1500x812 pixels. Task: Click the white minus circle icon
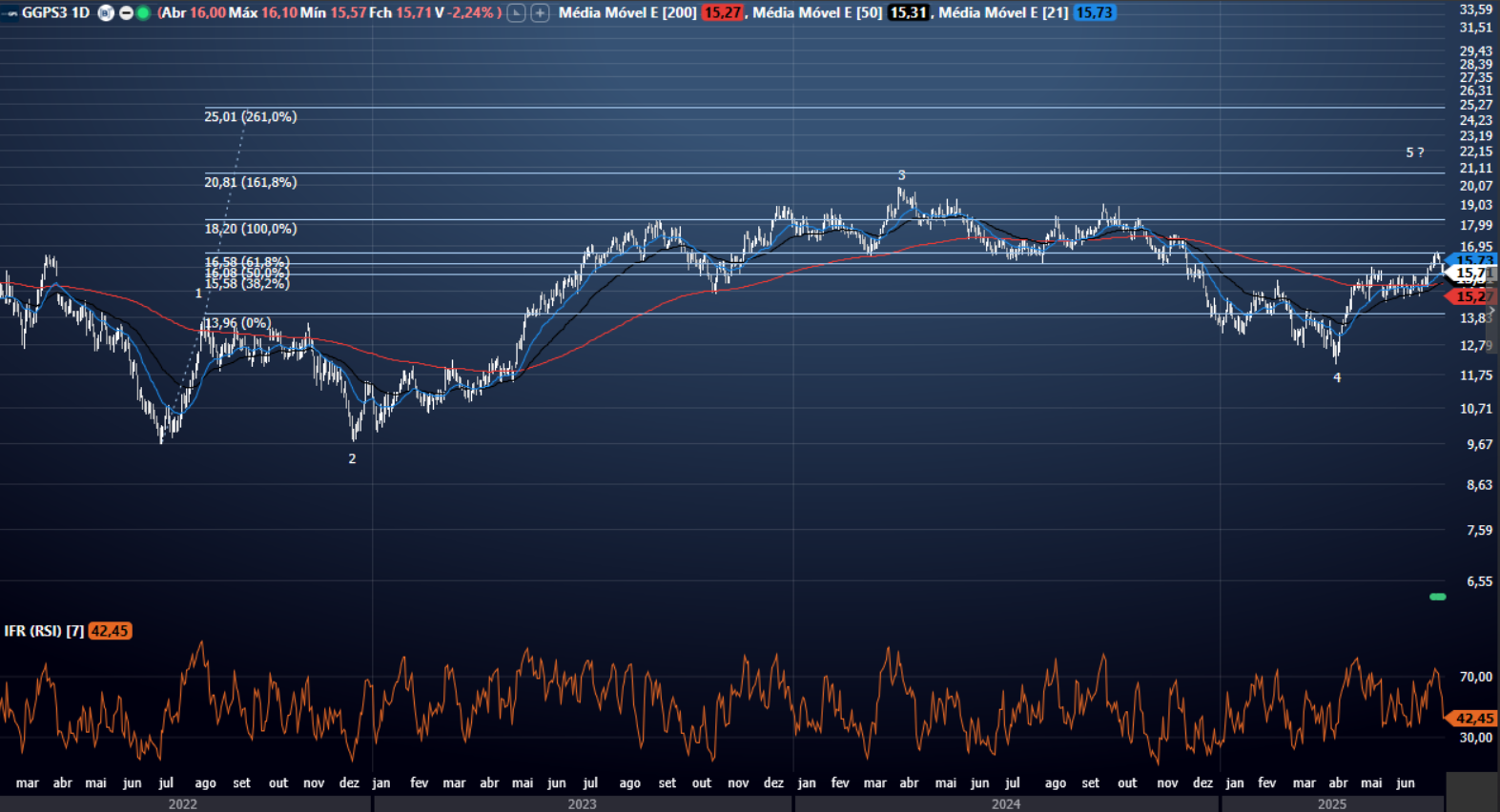[126, 13]
